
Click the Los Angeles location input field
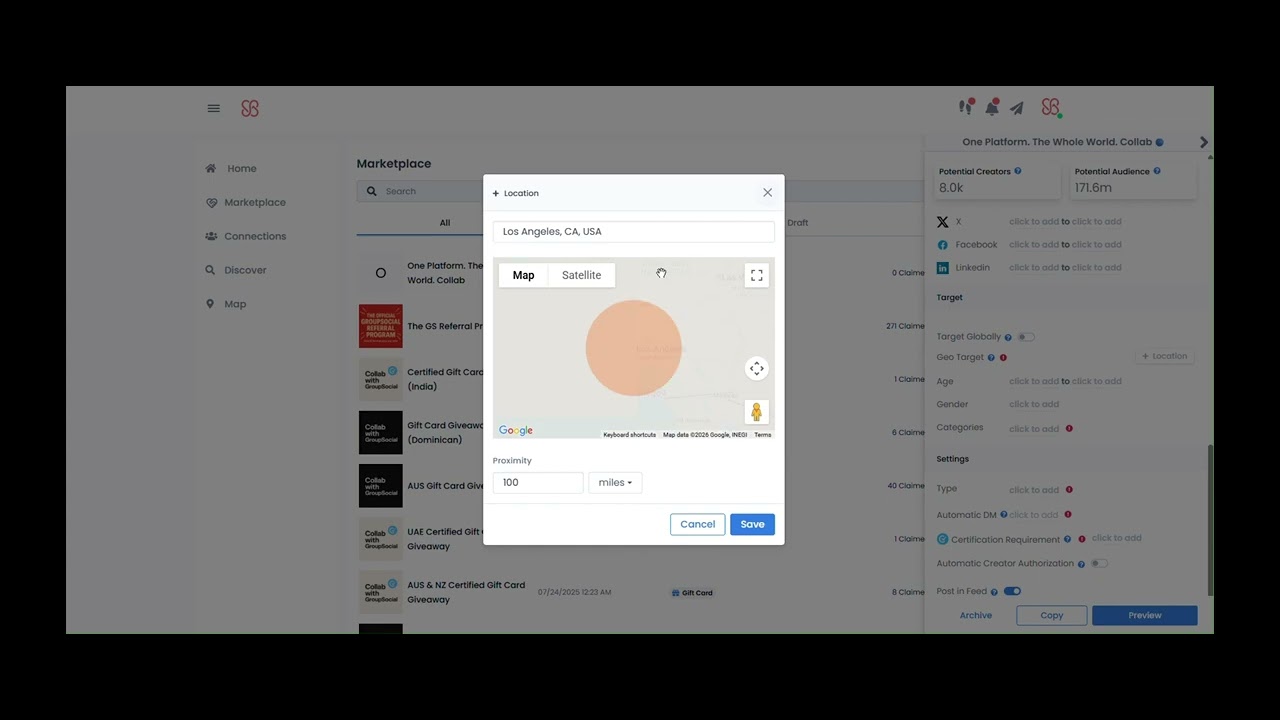[x=633, y=231]
